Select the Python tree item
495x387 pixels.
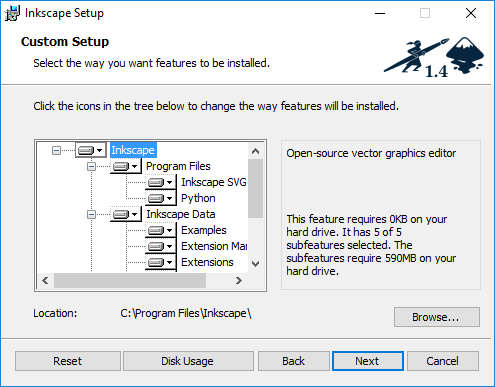click(x=198, y=198)
